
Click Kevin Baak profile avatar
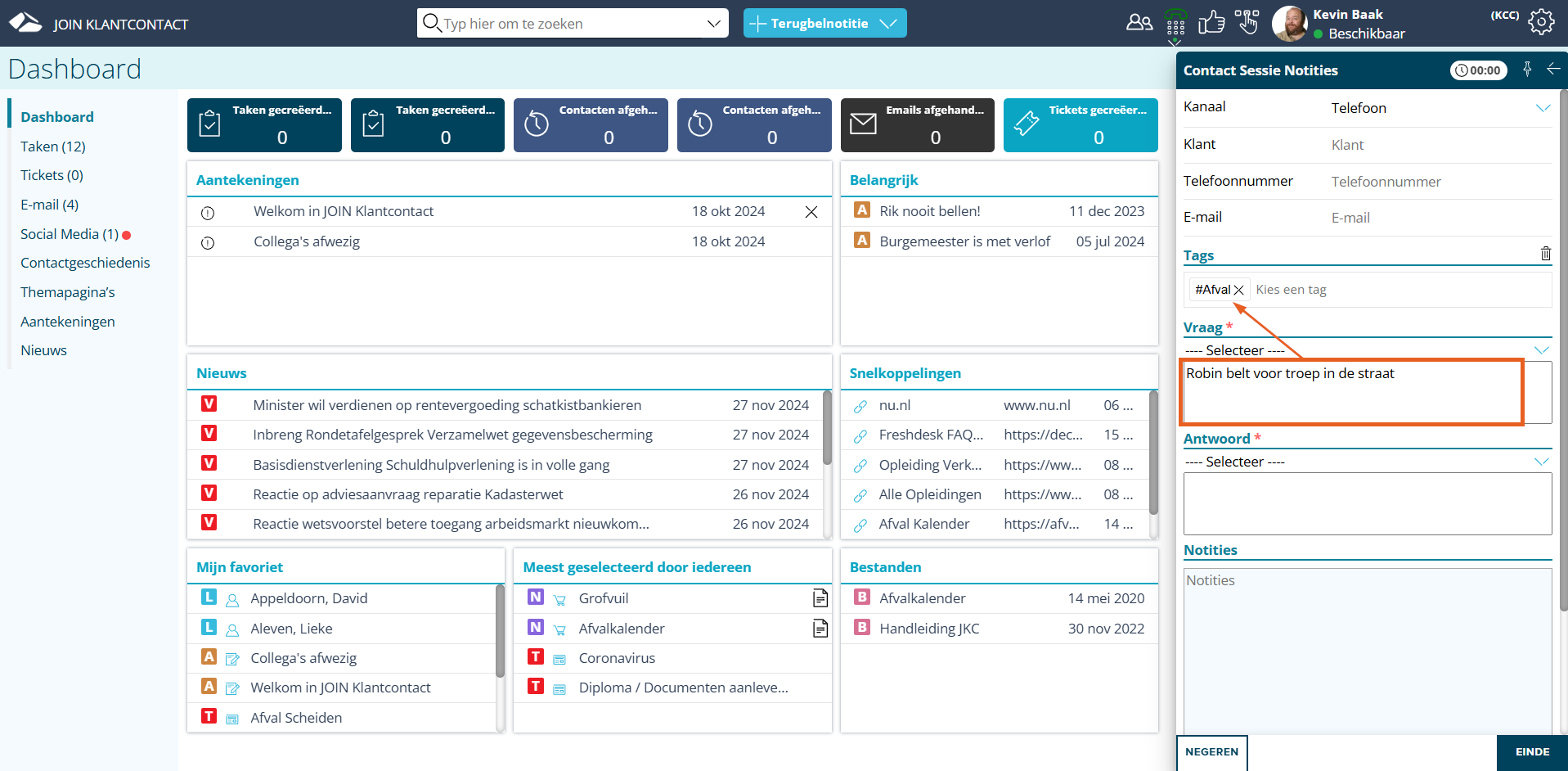coord(1290,23)
